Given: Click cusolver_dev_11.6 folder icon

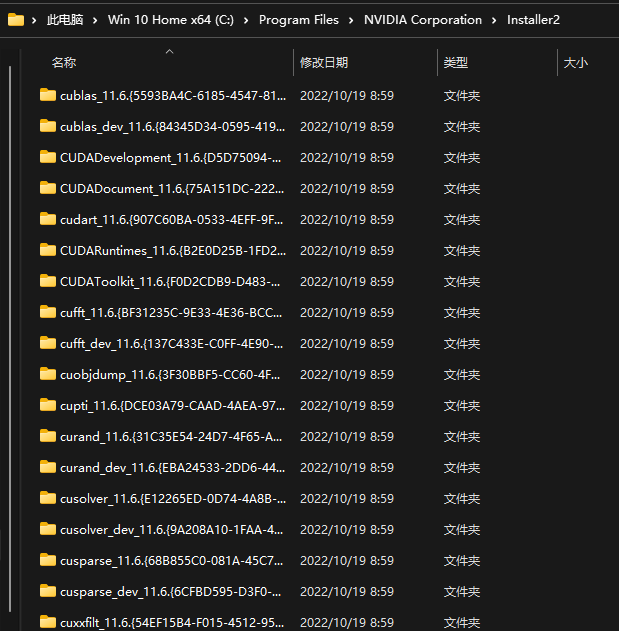Looking at the screenshot, I should pyautogui.click(x=48, y=529).
